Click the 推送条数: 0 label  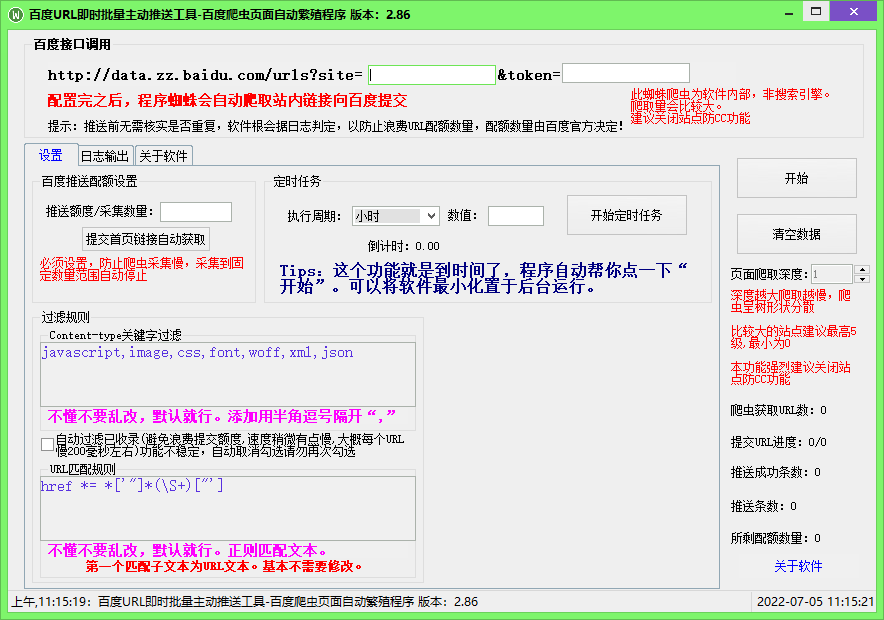click(x=764, y=506)
